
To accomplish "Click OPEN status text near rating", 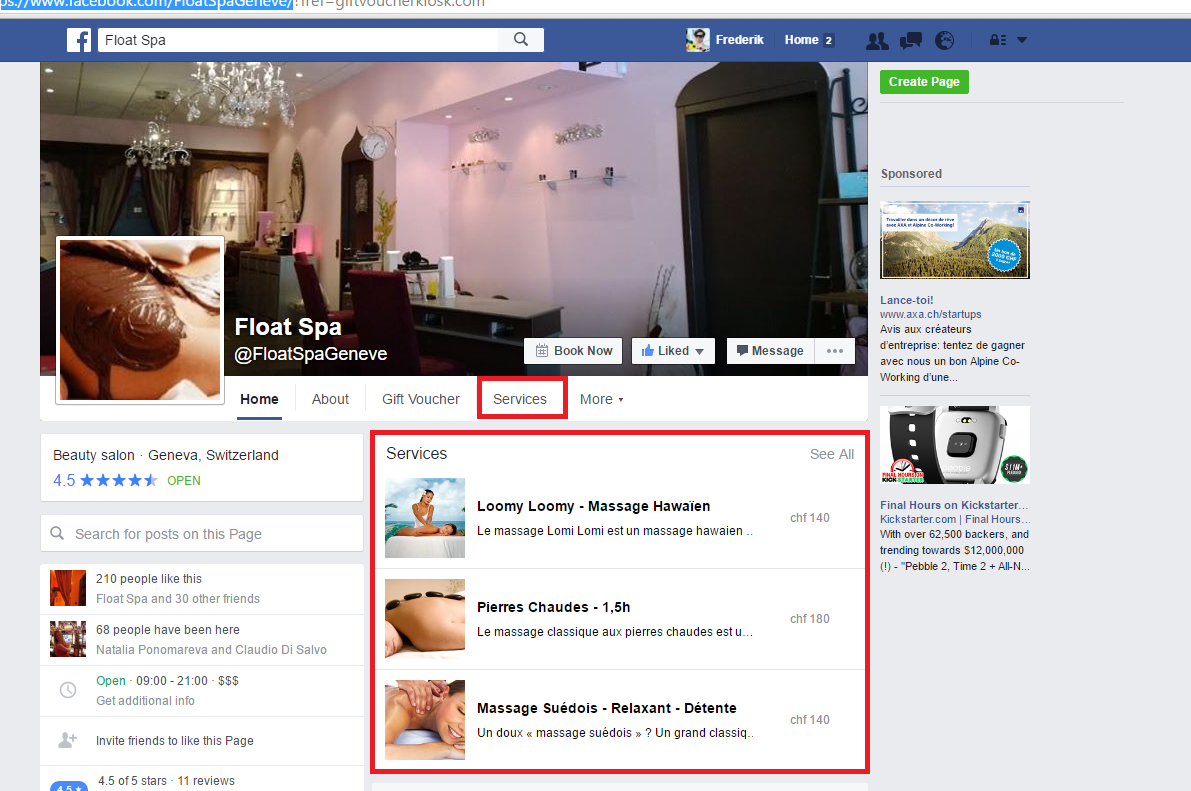I will point(184,481).
